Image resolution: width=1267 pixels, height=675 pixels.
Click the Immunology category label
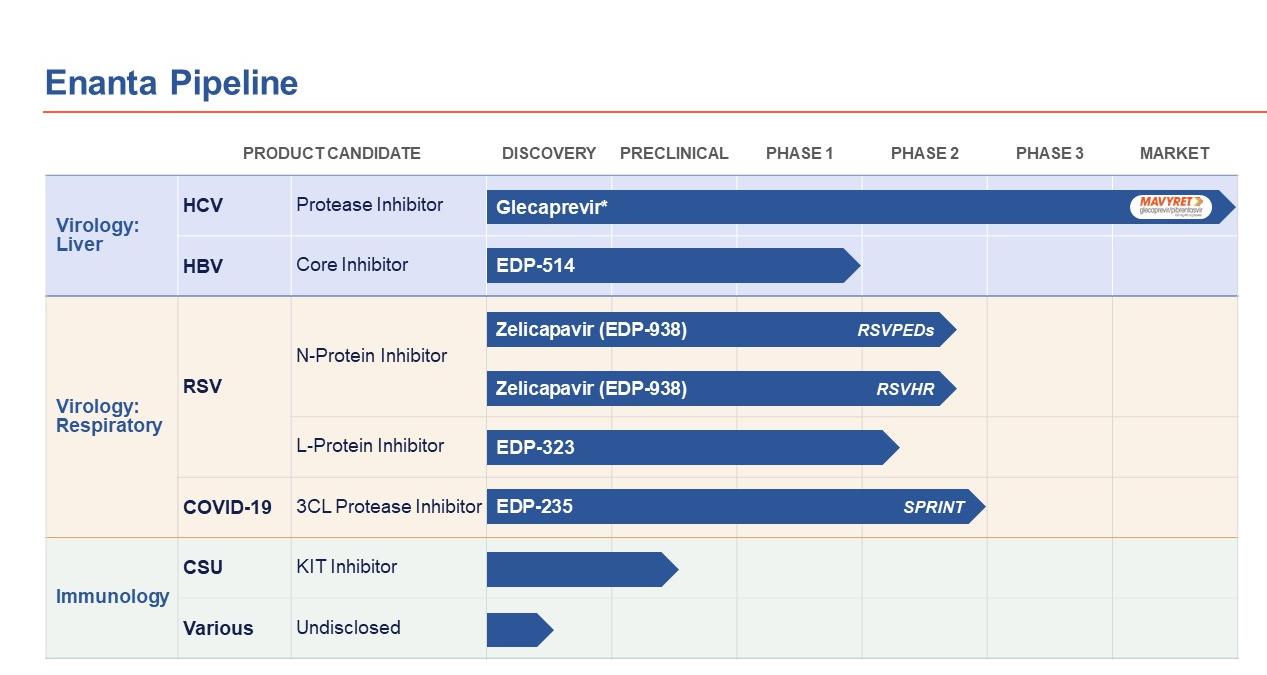pyautogui.click(x=112, y=596)
